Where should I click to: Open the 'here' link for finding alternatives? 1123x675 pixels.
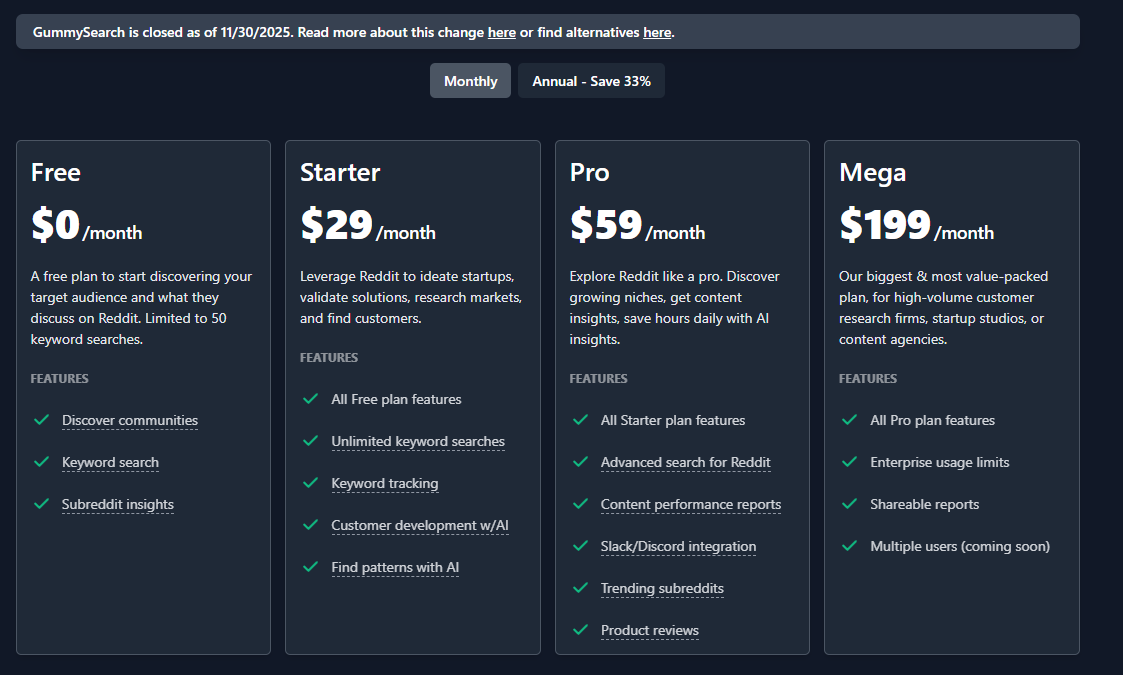coord(657,32)
